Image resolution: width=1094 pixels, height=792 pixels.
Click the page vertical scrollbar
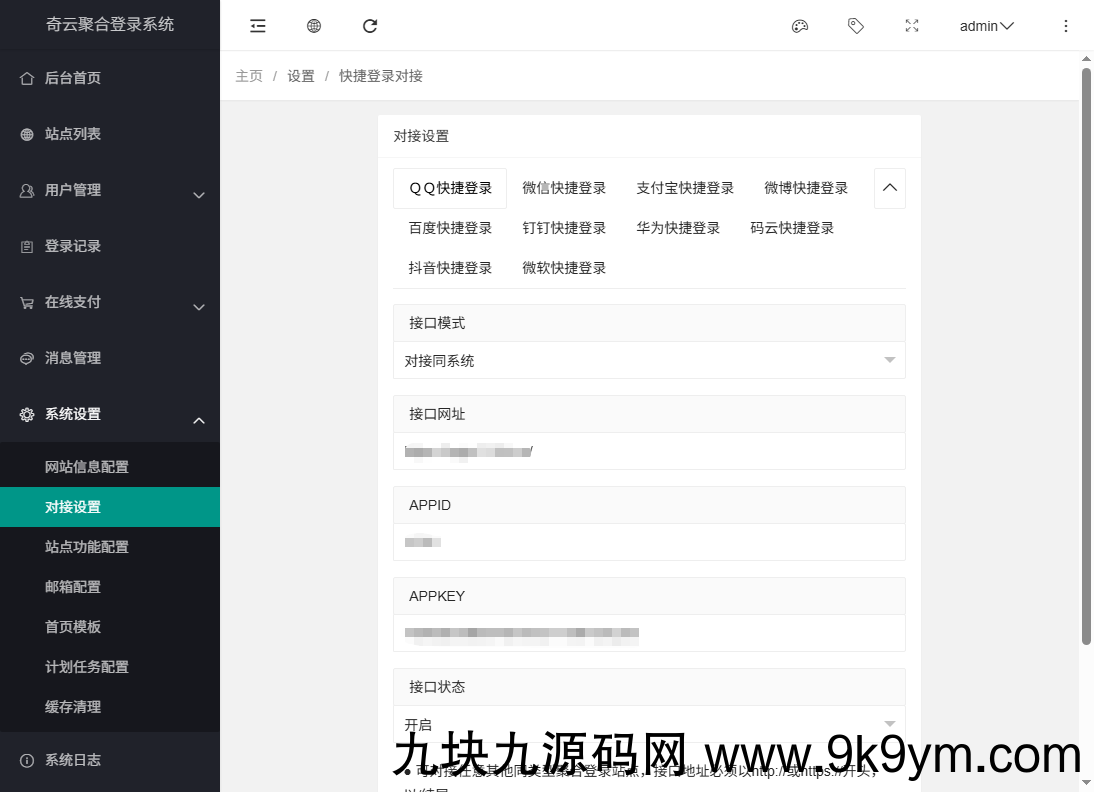pyautogui.click(x=1086, y=356)
